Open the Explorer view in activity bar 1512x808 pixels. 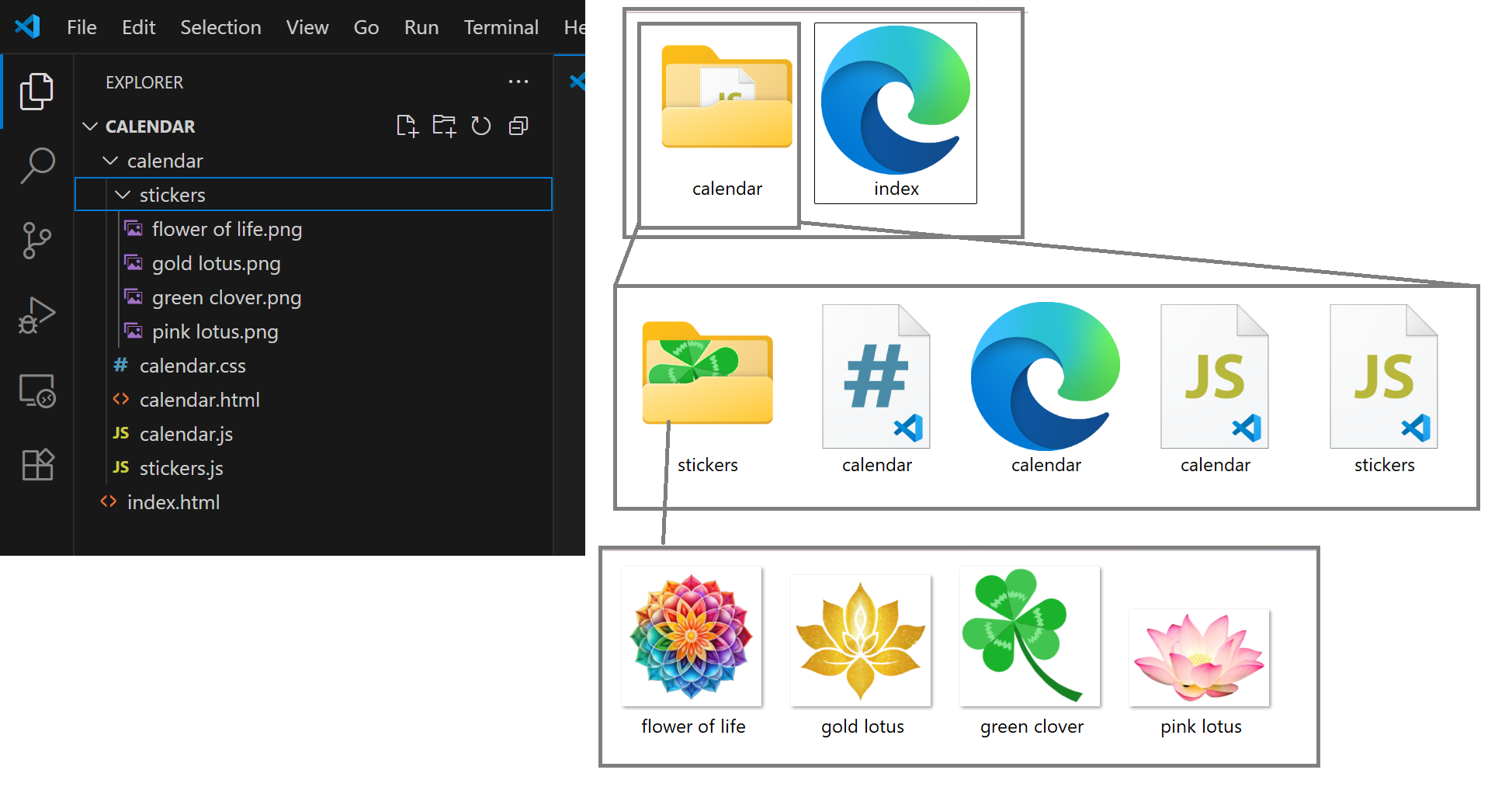tap(36, 92)
